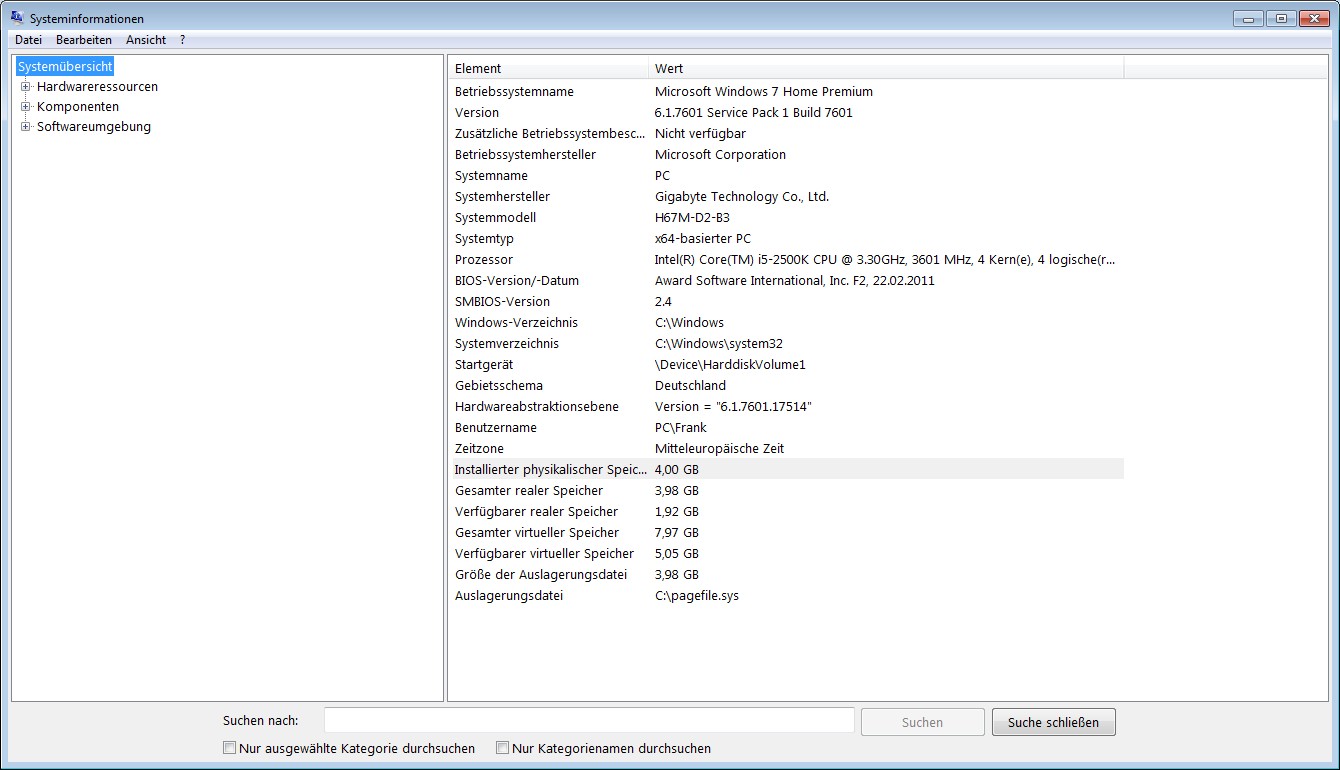
Task: Click the grayed Suchen button
Action: coord(922,722)
